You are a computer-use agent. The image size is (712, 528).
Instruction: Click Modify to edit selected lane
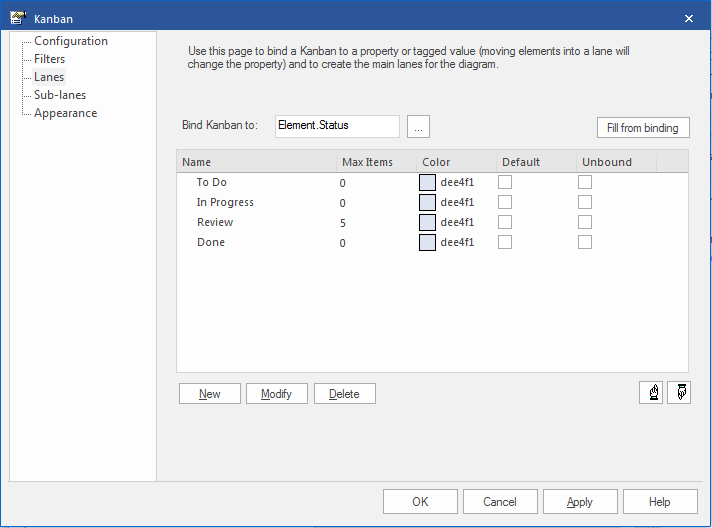[x=277, y=393]
